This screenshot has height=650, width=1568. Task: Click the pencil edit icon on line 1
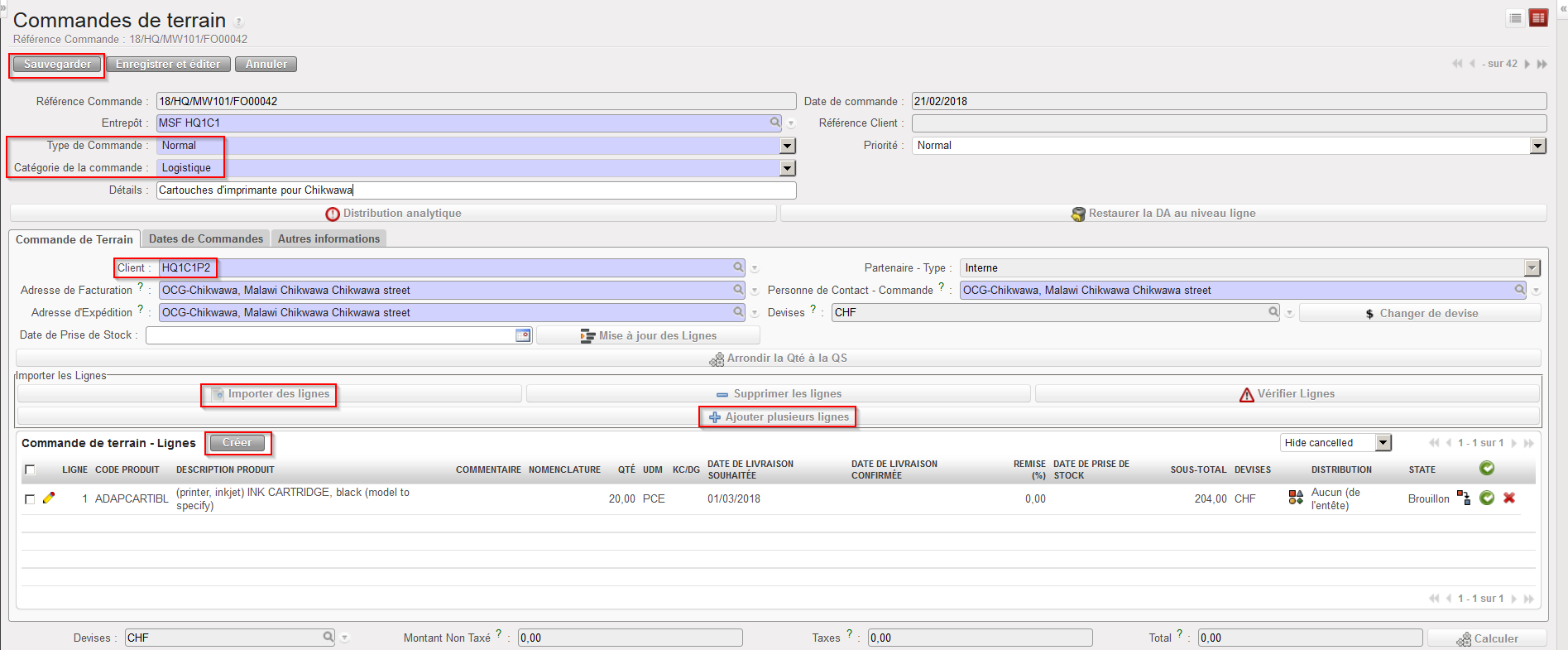[49, 498]
